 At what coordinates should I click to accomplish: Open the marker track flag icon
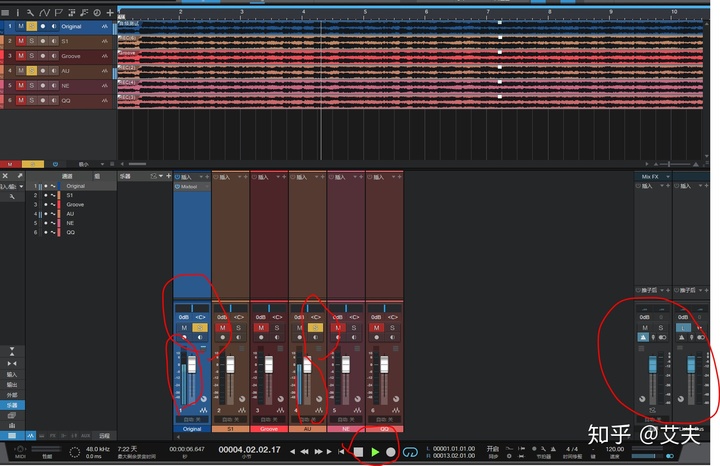(x=58, y=12)
